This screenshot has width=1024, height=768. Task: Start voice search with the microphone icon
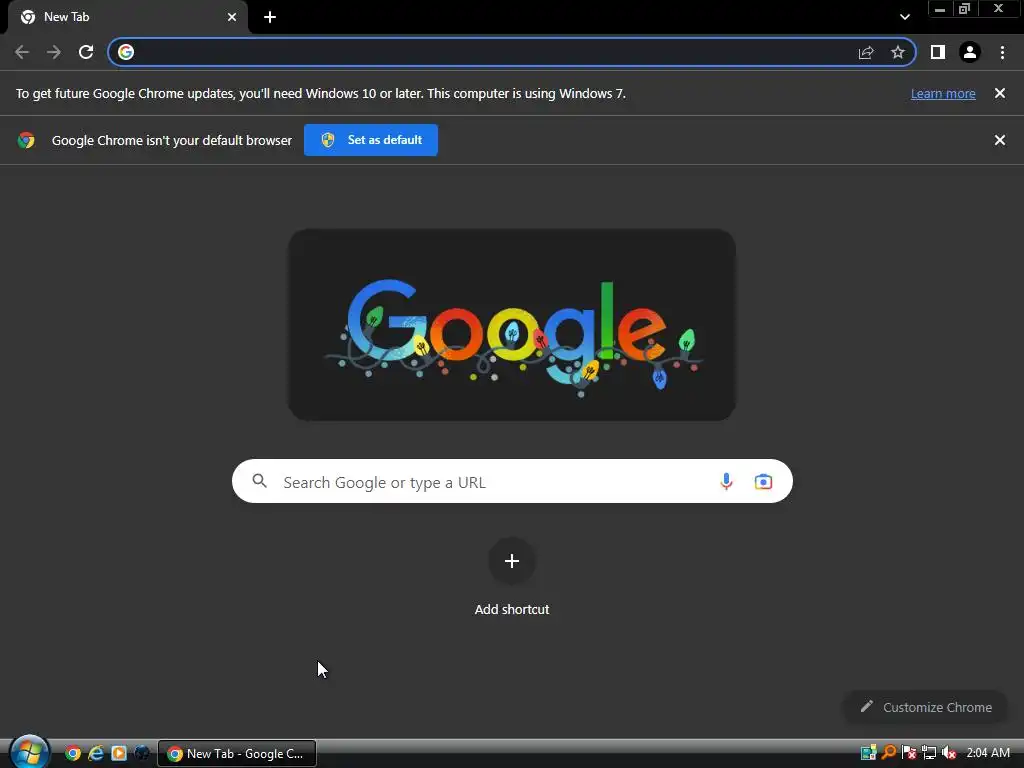tap(726, 482)
